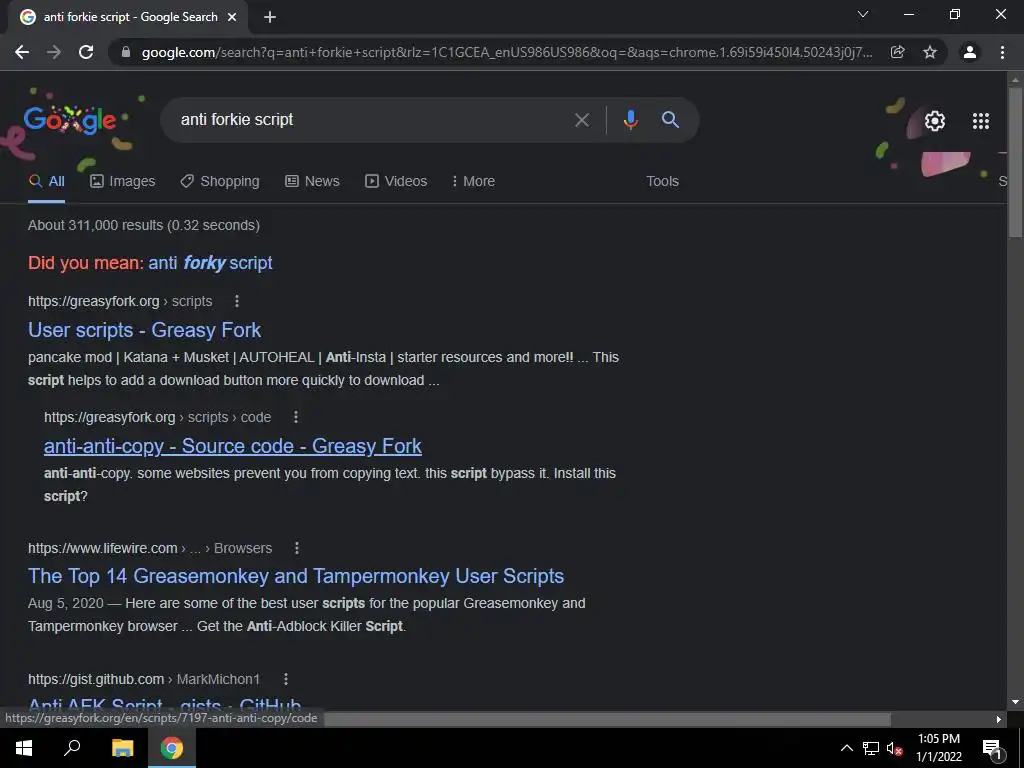
Task: Reload the page with refresh icon
Action: pyautogui.click(x=86, y=52)
